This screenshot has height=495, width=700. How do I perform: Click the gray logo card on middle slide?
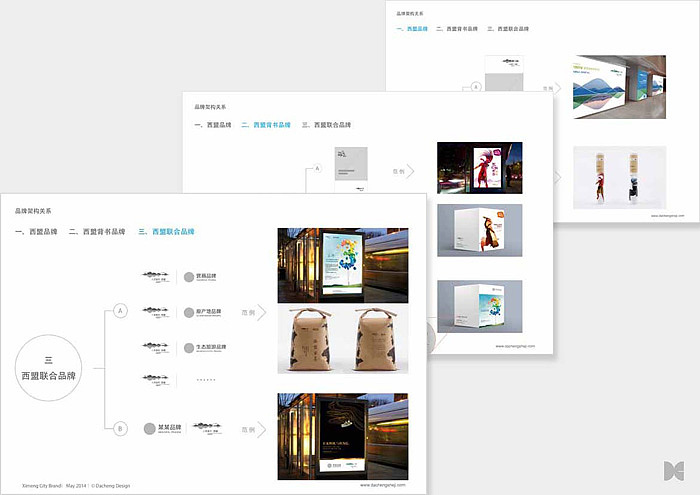[x=351, y=164]
